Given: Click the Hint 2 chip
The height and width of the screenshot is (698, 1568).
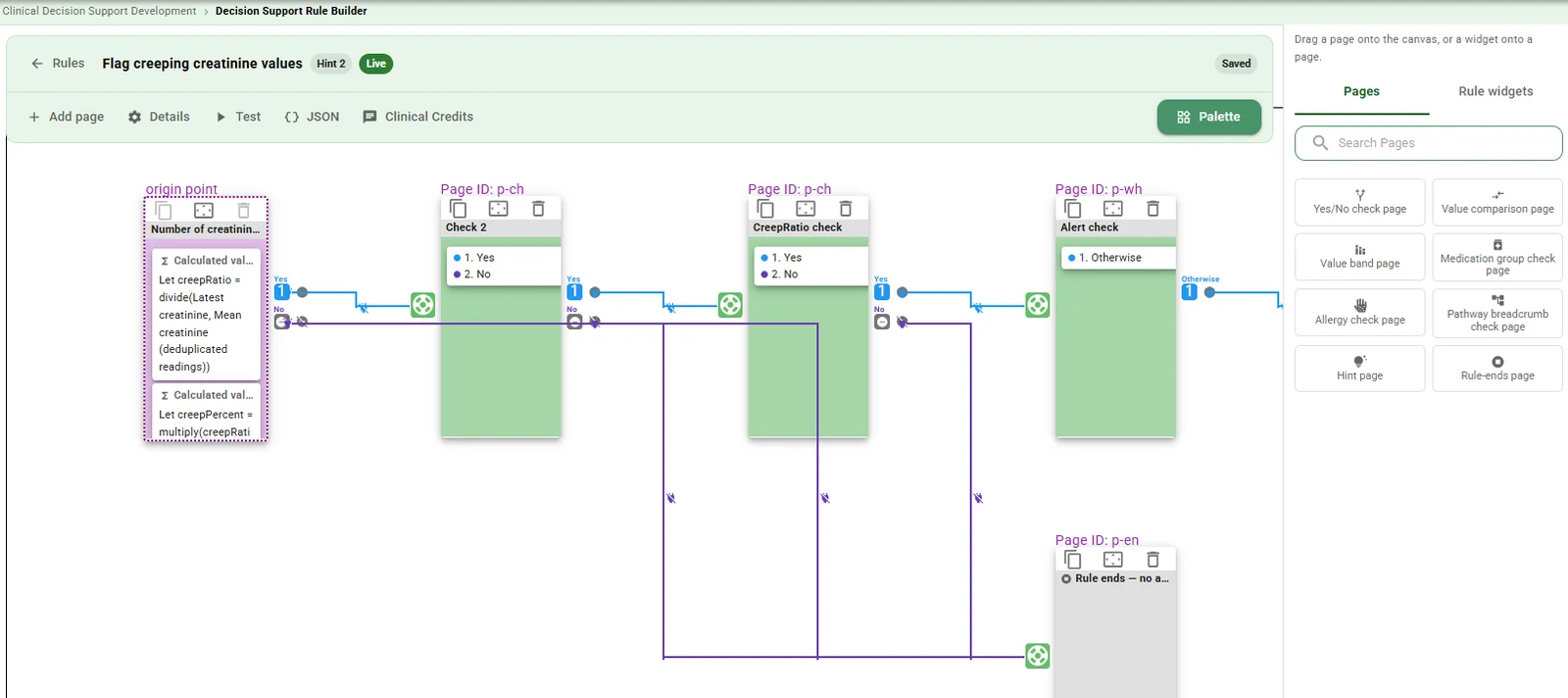Looking at the screenshot, I should coord(331,64).
